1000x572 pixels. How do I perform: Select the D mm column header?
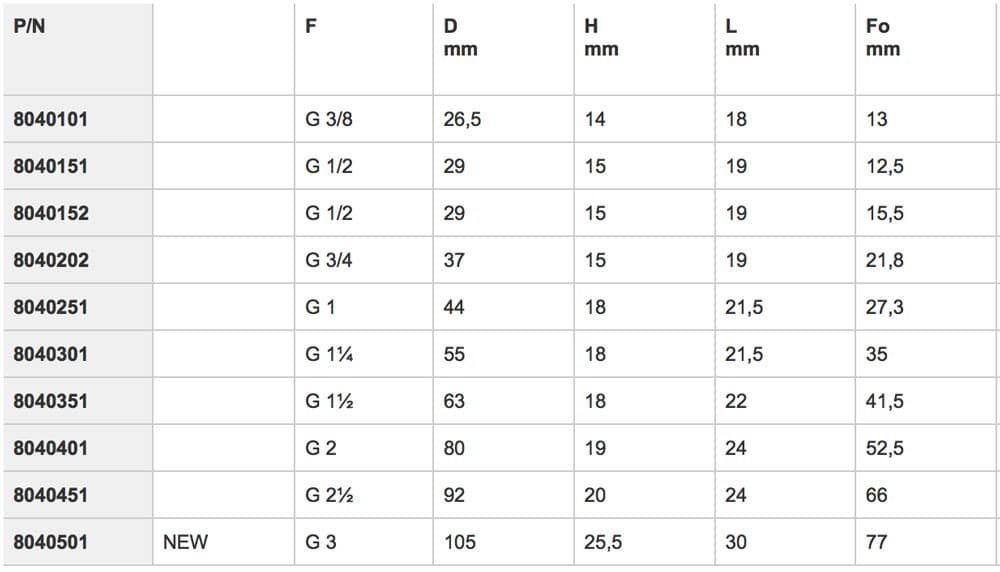pos(460,38)
